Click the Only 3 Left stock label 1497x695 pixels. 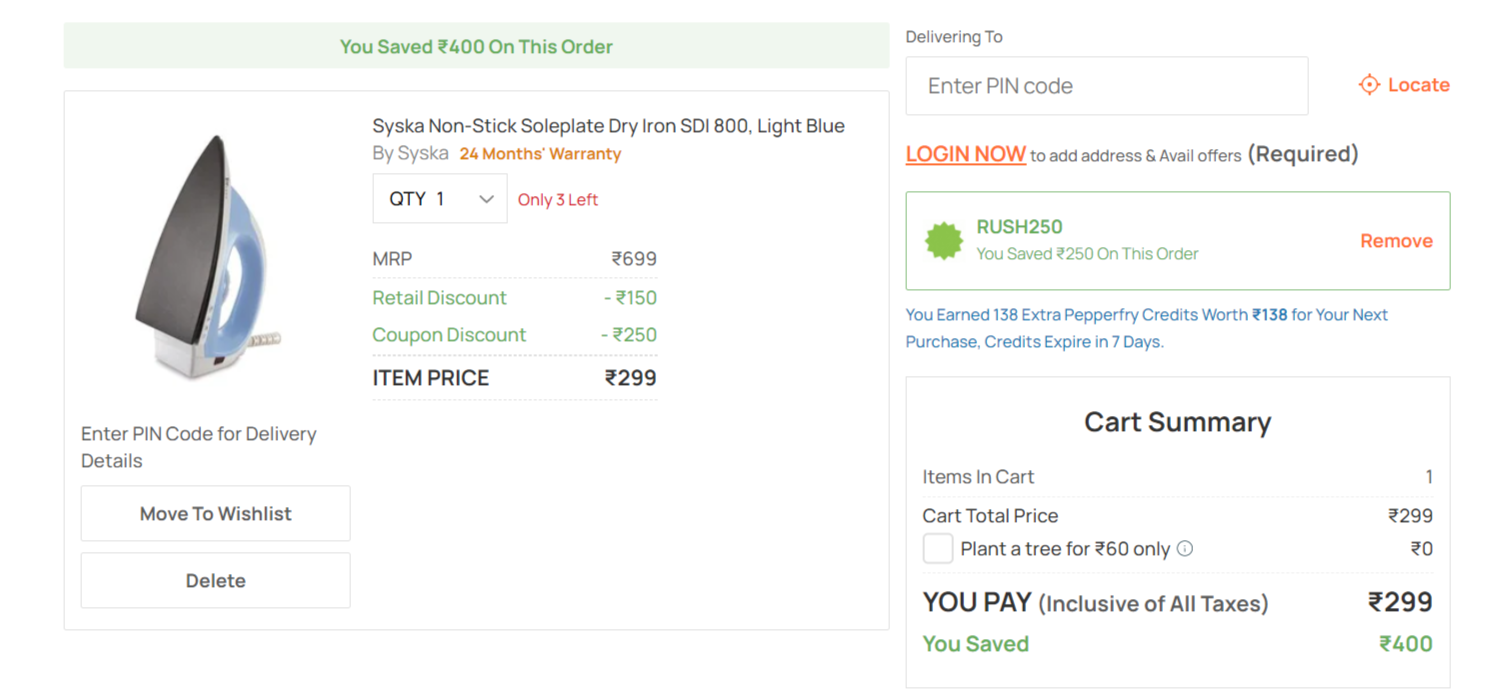pos(558,200)
